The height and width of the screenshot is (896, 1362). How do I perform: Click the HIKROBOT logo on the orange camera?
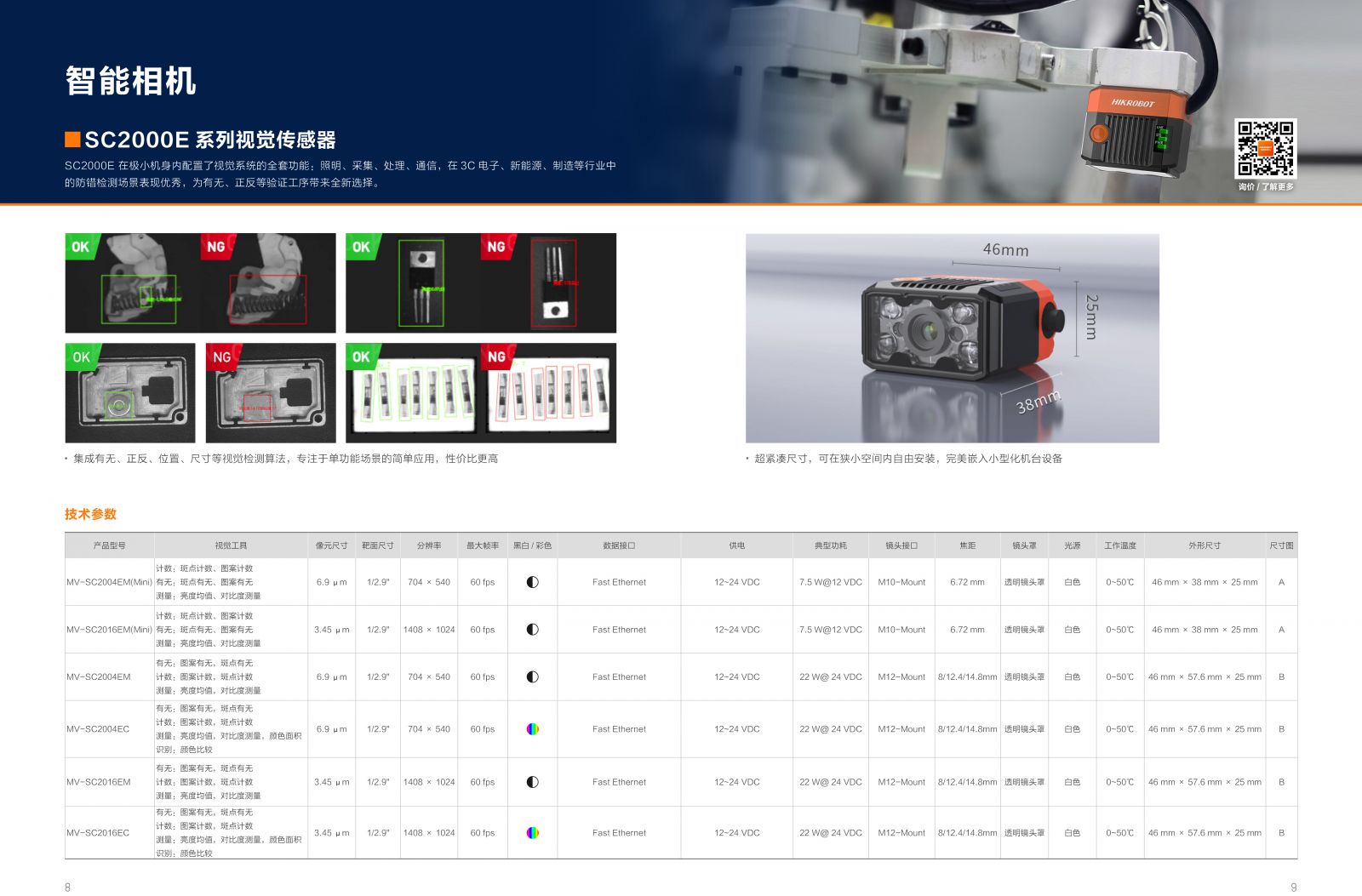pyautogui.click(x=1133, y=103)
